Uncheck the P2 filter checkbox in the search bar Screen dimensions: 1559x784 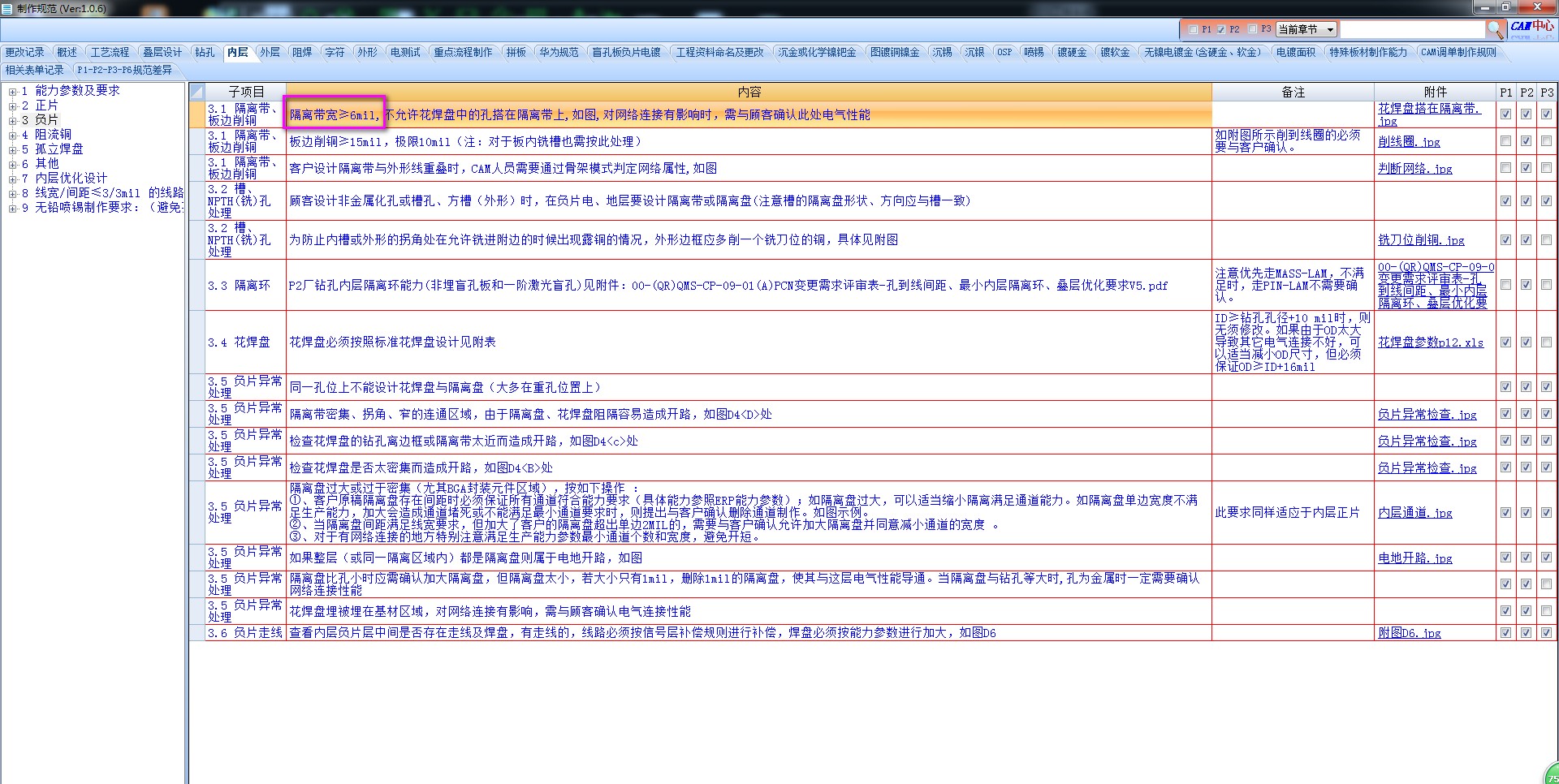(x=1220, y=29)
